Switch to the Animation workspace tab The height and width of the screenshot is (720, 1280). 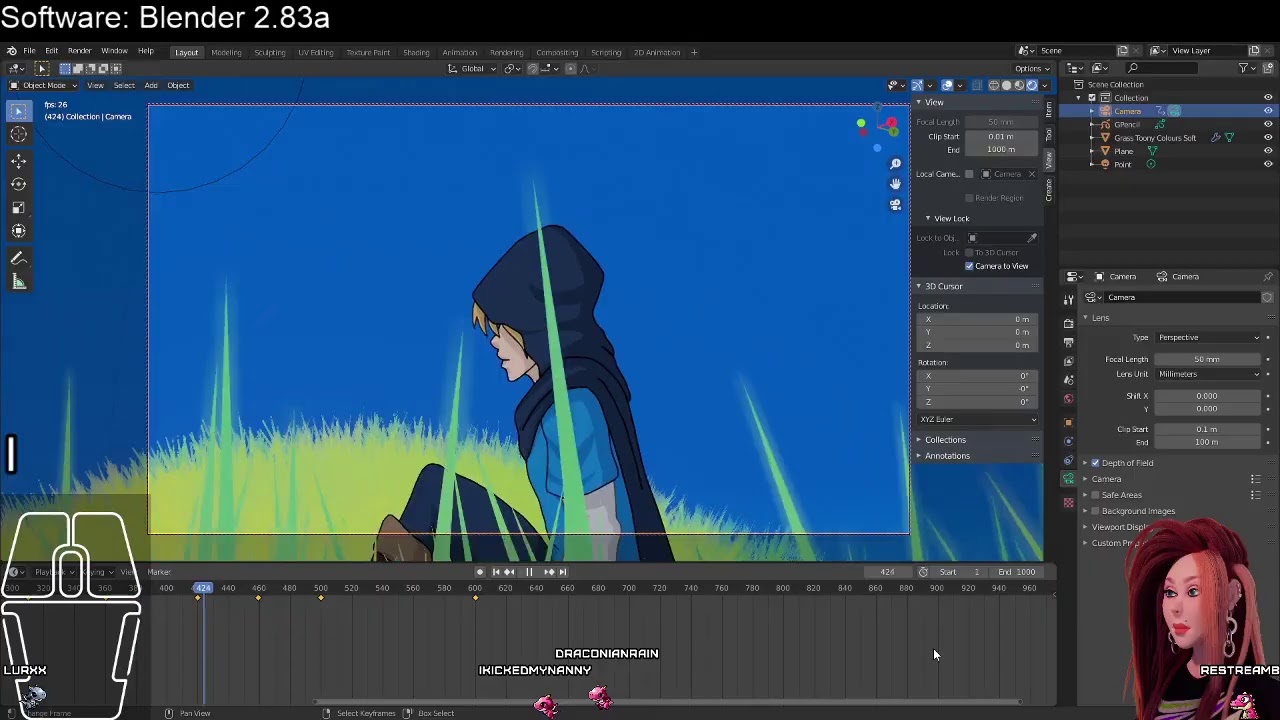[460, 52]
